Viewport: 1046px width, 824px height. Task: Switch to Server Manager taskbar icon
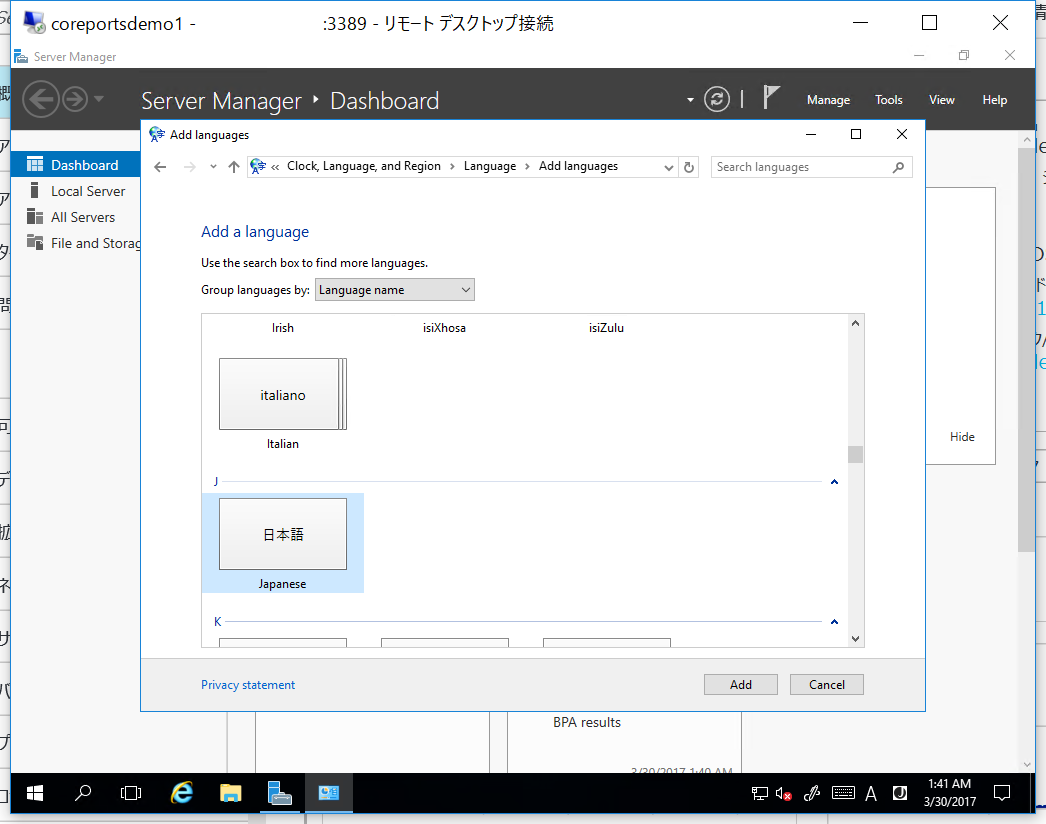pyautogui.click(x=280, y=793)
